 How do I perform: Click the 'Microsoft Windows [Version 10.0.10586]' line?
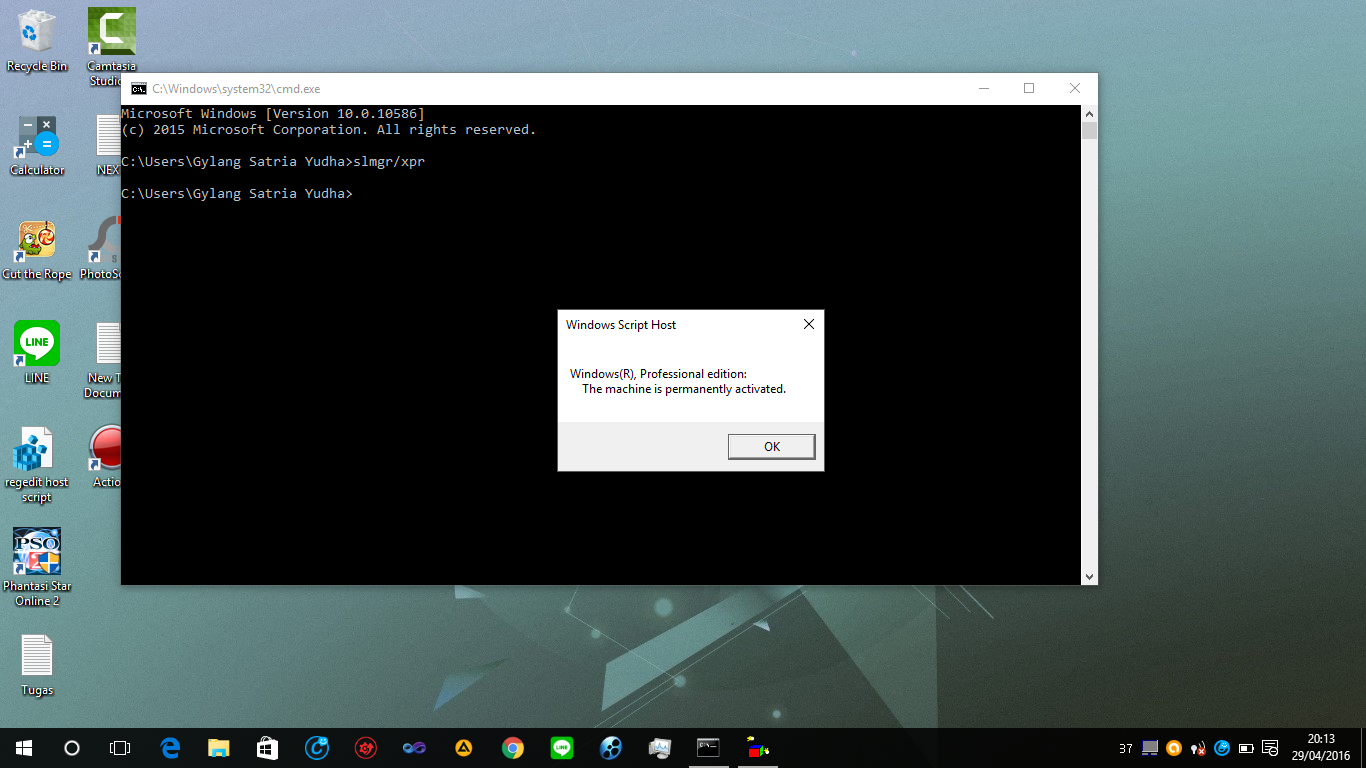(x=273, y=113)
